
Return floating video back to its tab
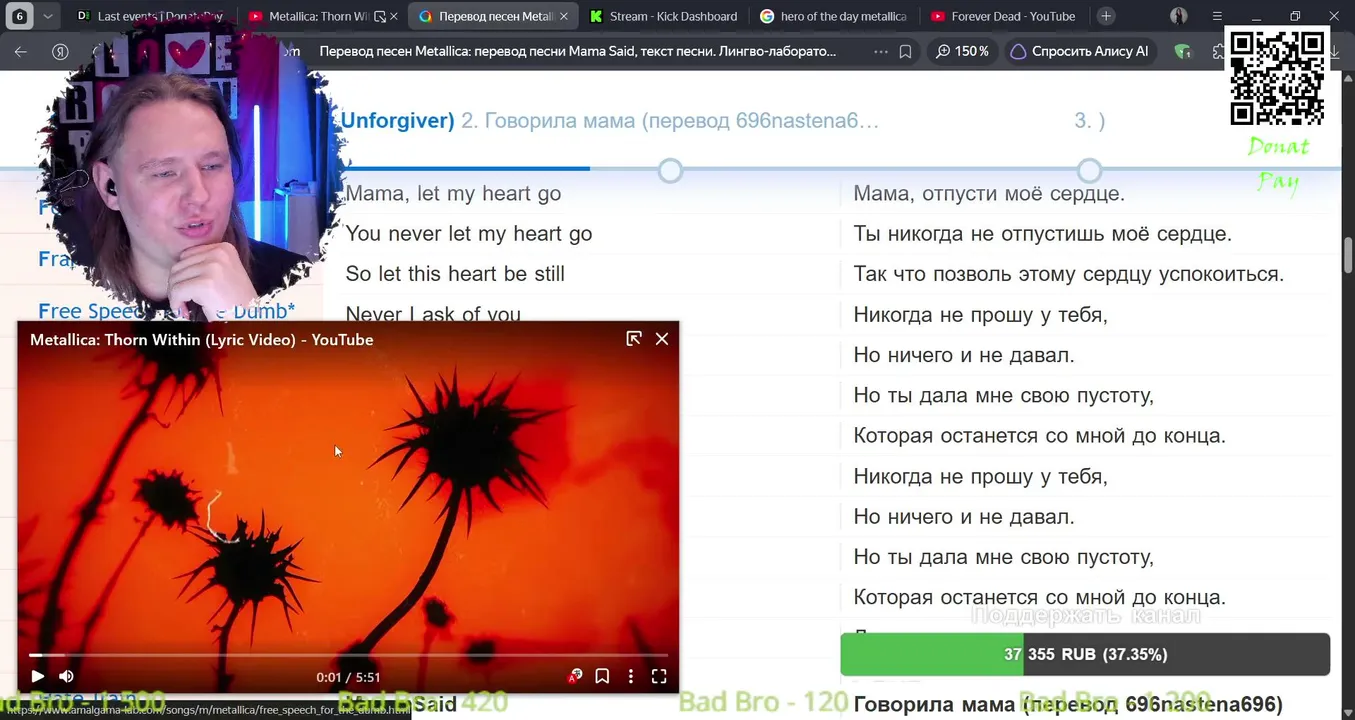pos(634,339)
